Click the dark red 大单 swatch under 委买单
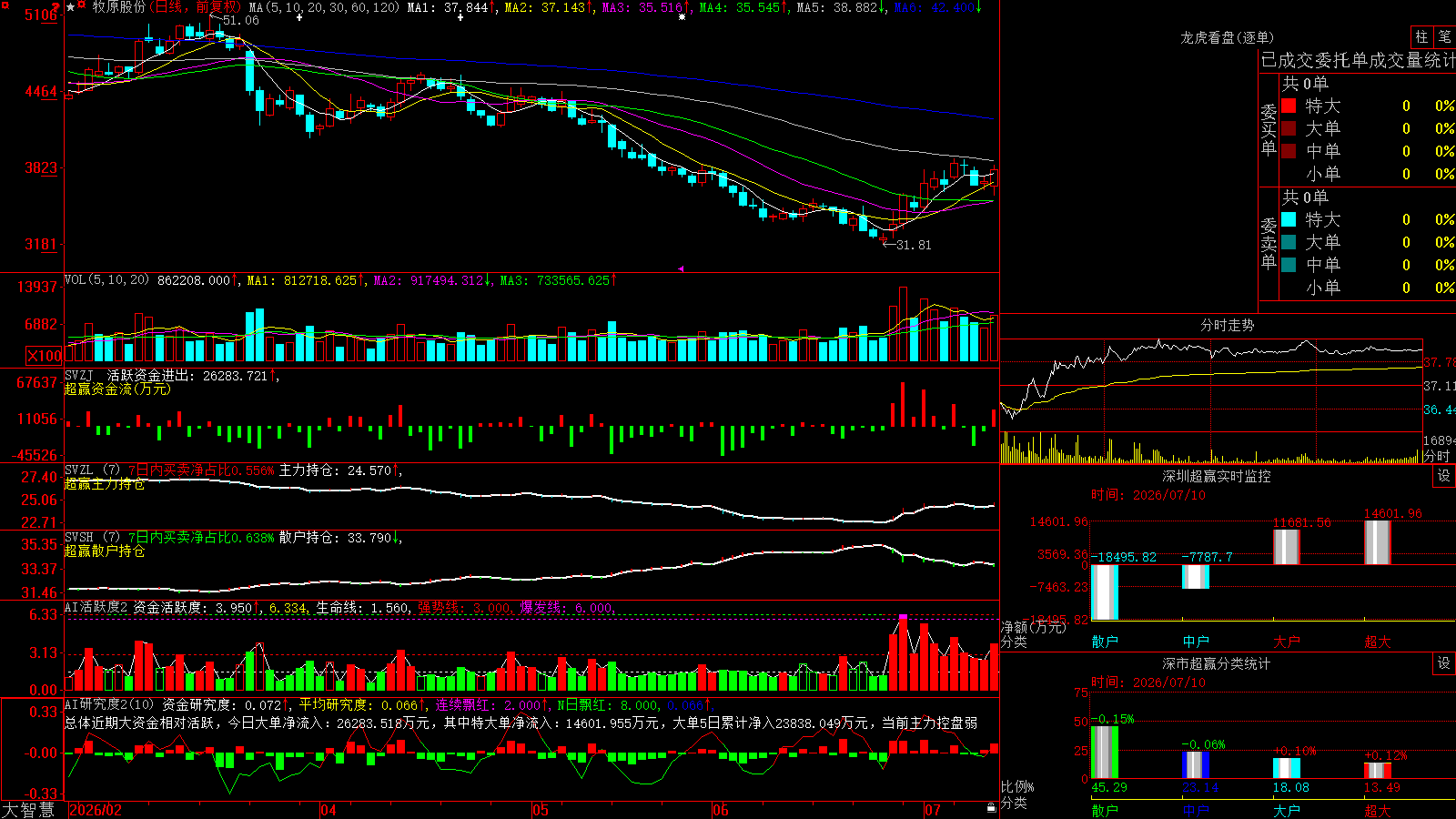1456x819 pixels. (x=1289, y=128)
